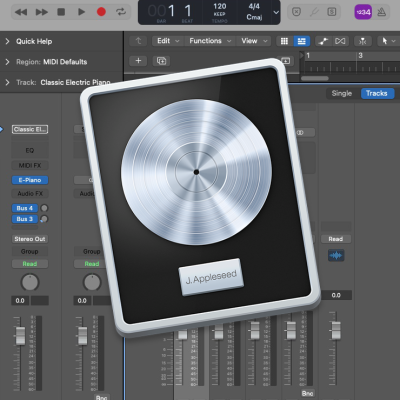
Task: Open the View menu
Action: (254, 41)
